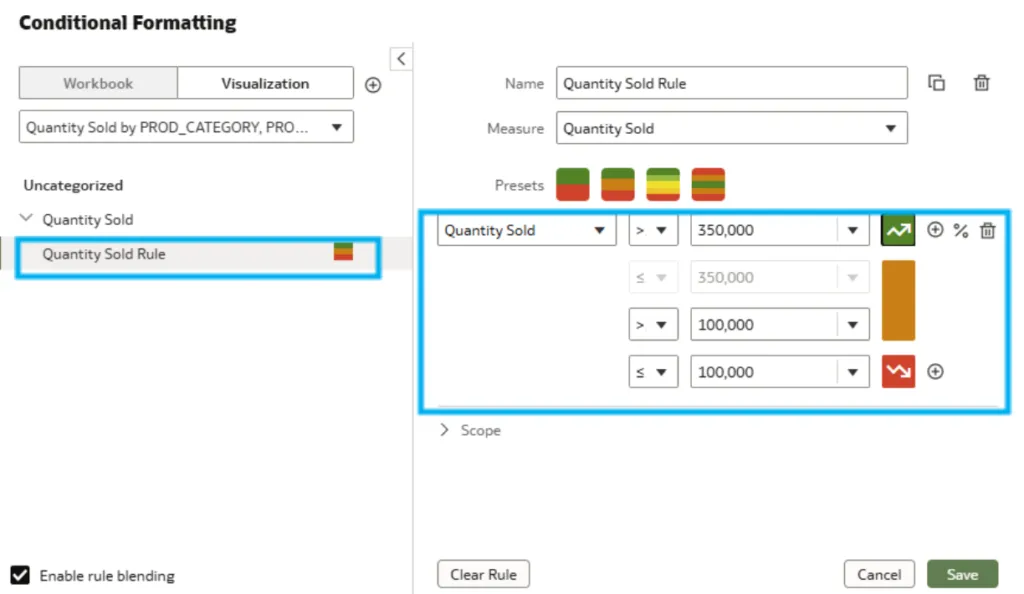Delete the rule using the top trash icon
This screenshot has height=594, width=1024.
(x=981, y=84)
